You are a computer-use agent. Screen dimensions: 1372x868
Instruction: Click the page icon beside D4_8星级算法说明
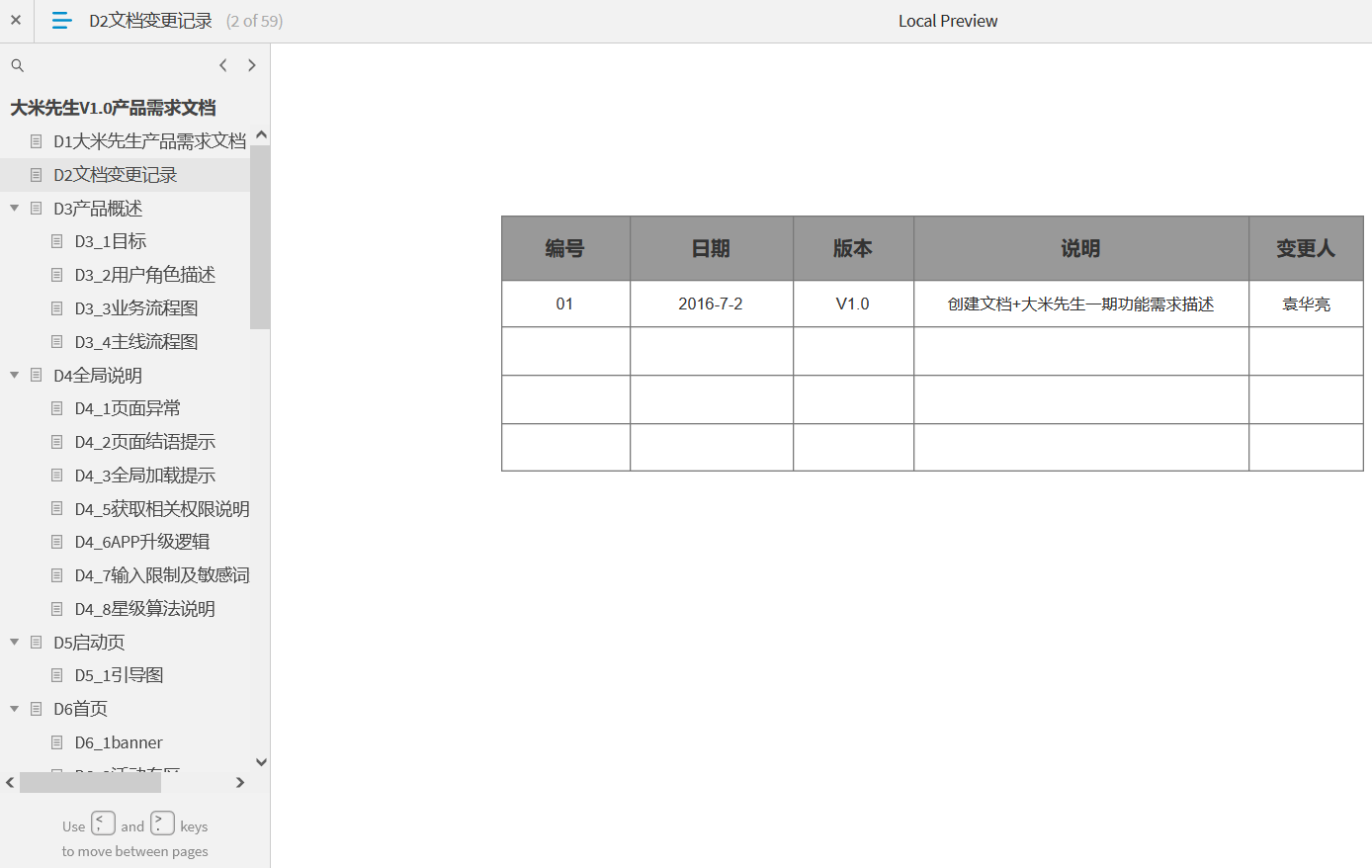[57, 609]
